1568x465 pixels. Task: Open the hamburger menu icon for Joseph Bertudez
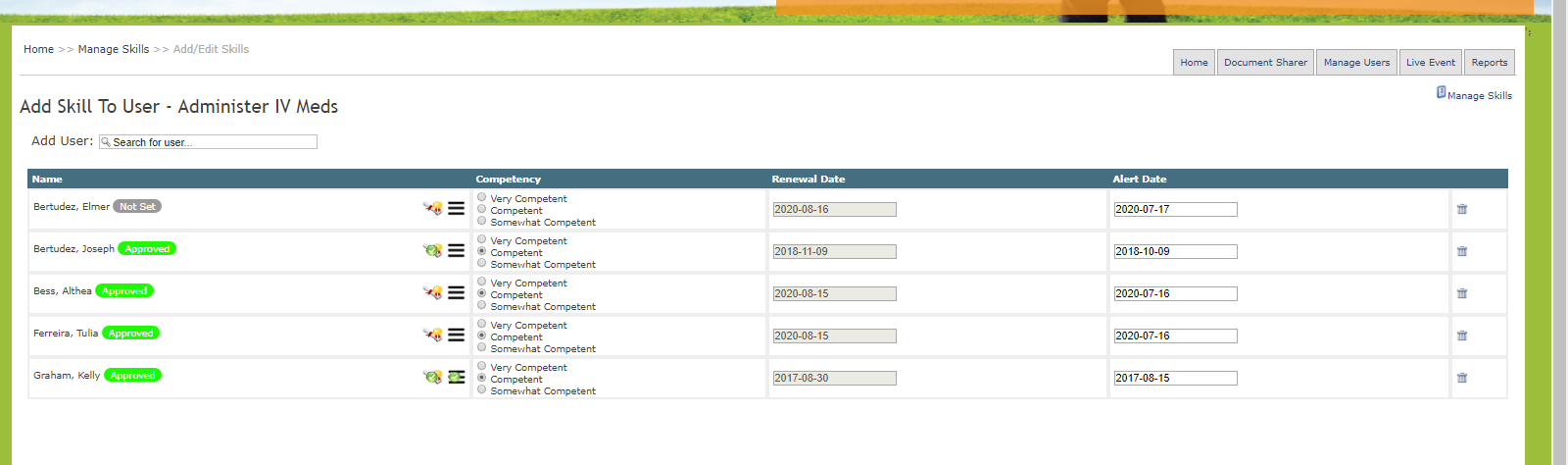(457, 250)
